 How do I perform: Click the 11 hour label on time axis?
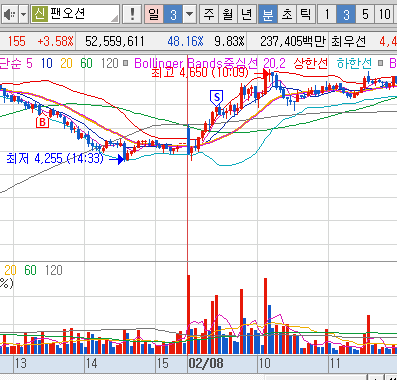[335, 363]
